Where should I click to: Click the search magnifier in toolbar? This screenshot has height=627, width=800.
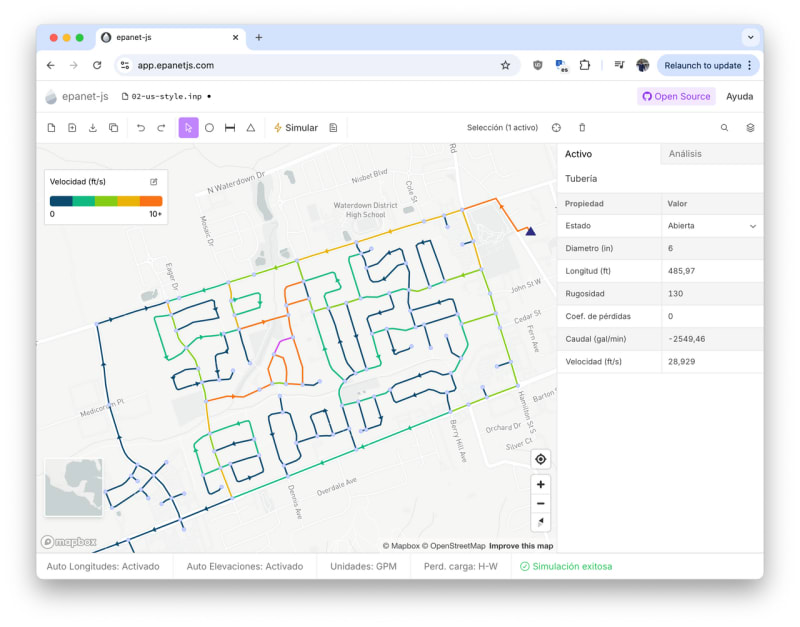click(x=724, y=128)
